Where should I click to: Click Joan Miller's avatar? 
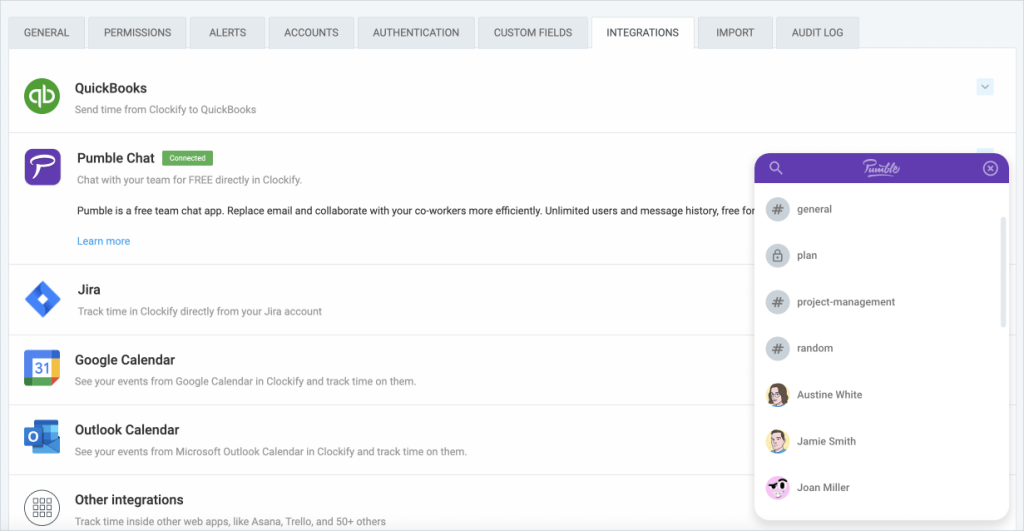777,488
